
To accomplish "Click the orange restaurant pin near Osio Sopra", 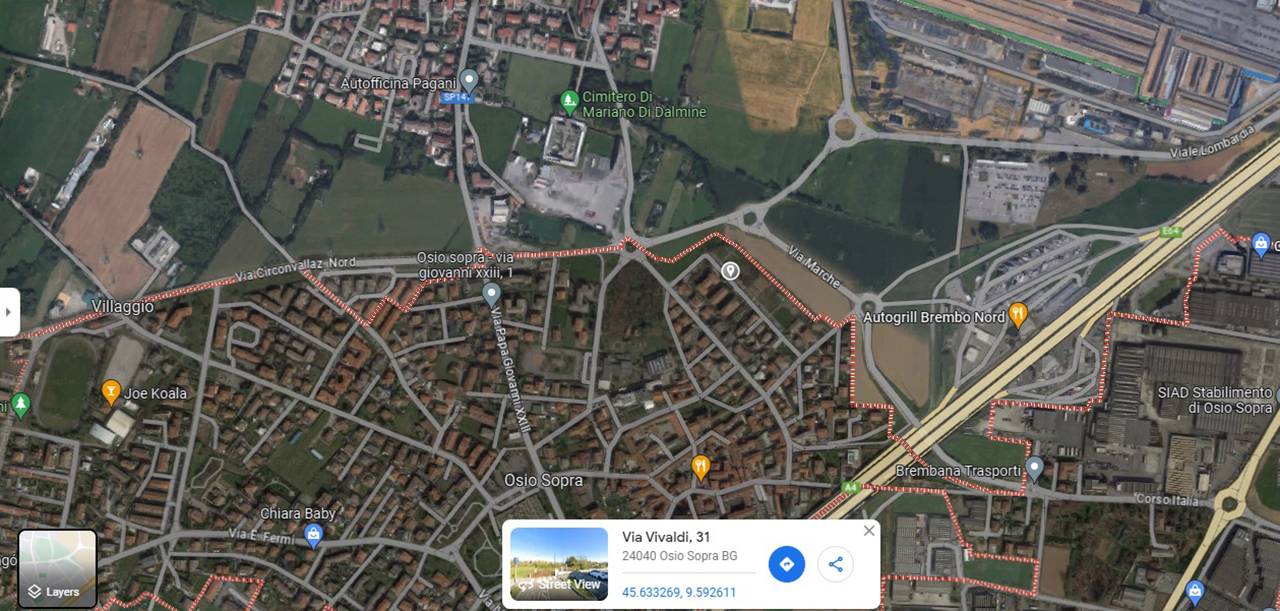I will 701,466.
